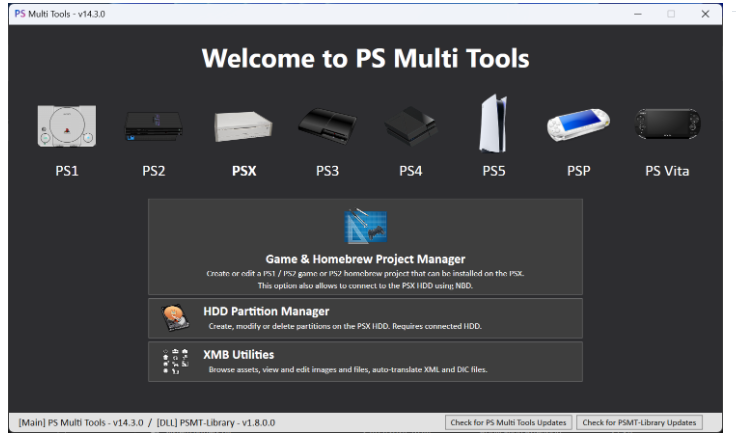736x440 pixels.
Task: Pick the PS5 console icon
Action: [494, 125]
